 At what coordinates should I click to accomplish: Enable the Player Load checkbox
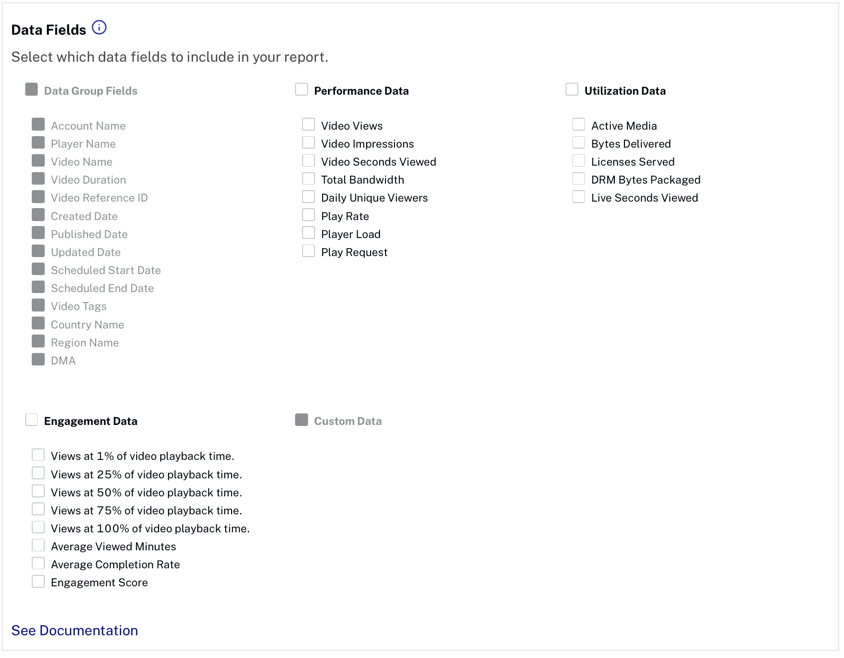(308, 233)
